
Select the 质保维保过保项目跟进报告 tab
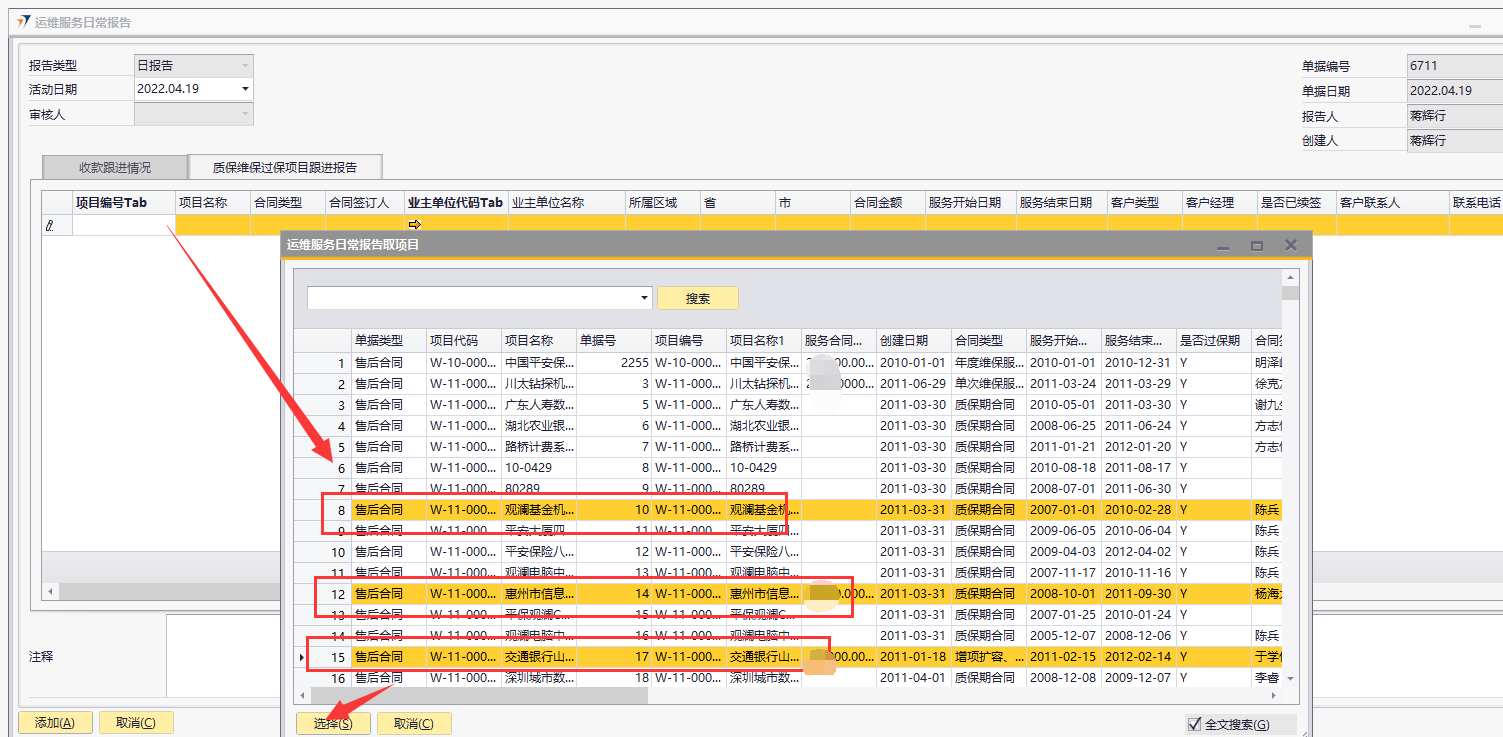[x=285, y=167]
